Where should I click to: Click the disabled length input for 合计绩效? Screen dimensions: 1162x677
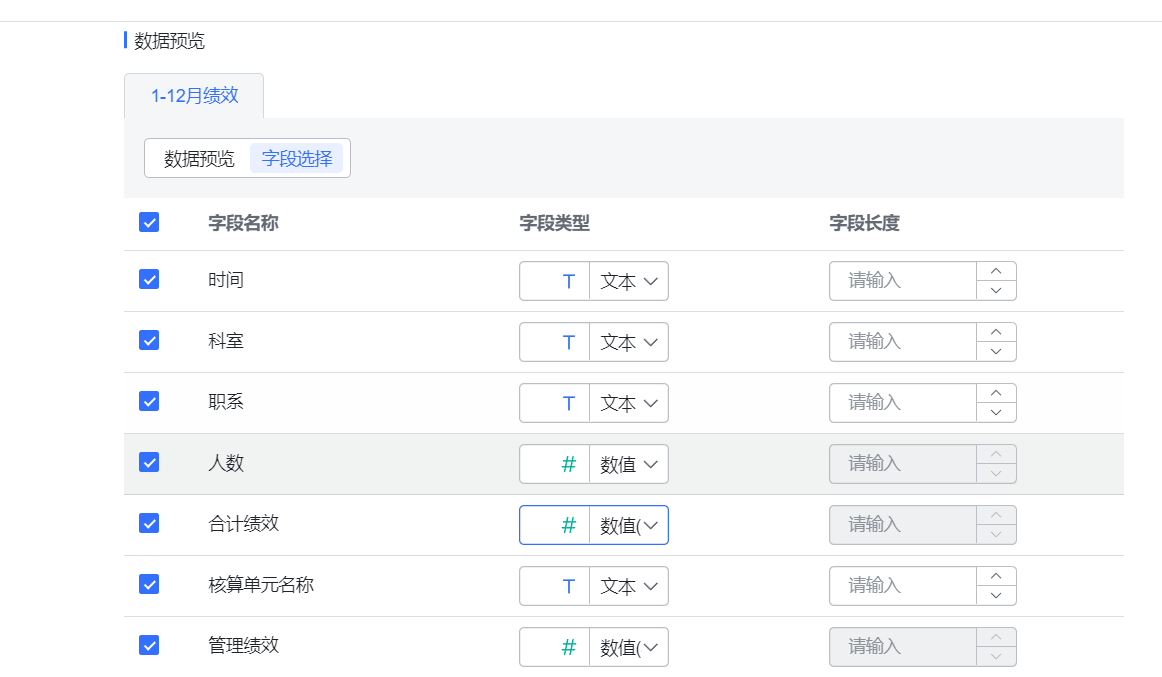click(903, 524)
